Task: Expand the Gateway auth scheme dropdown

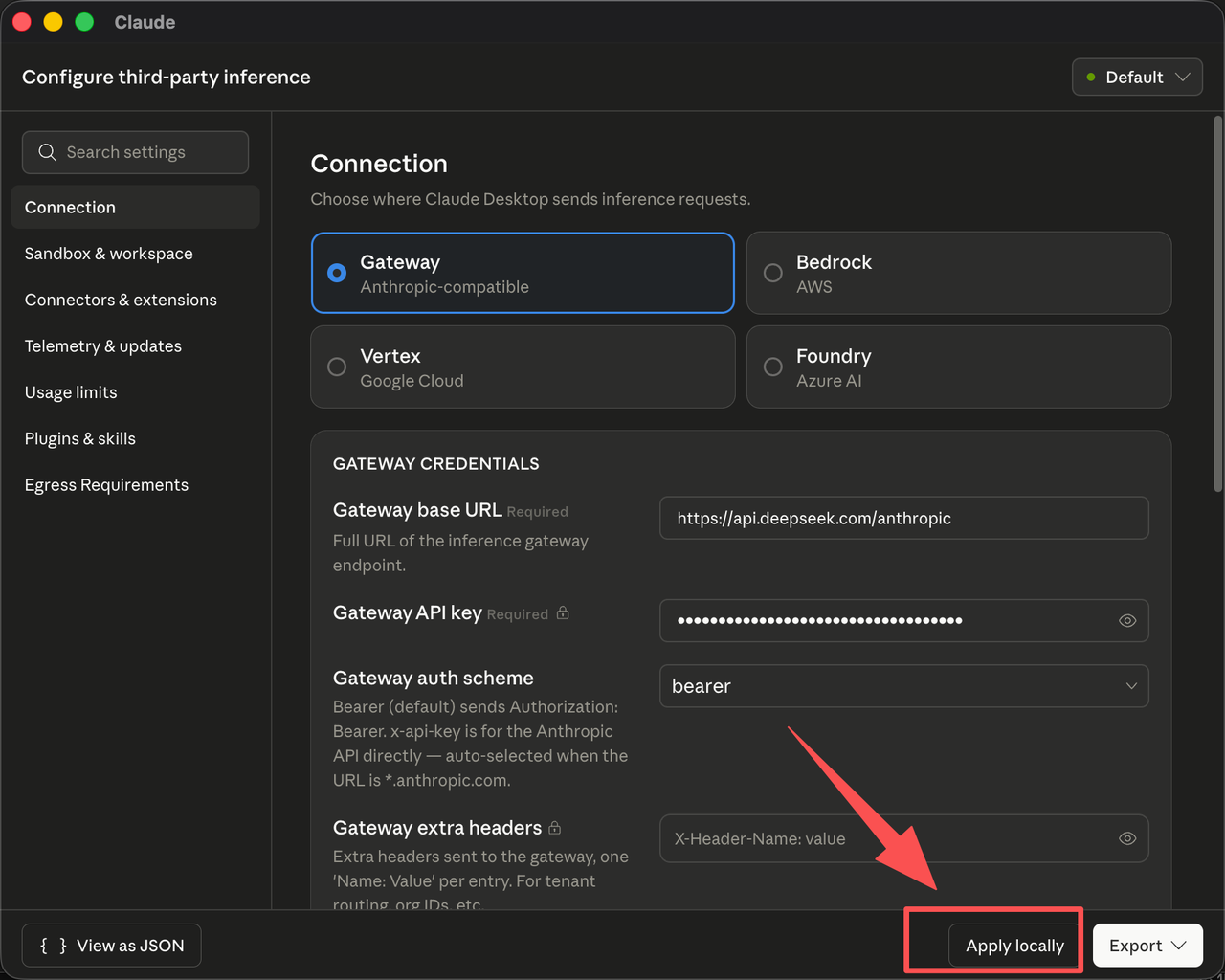Action: (x=903, y=686)
